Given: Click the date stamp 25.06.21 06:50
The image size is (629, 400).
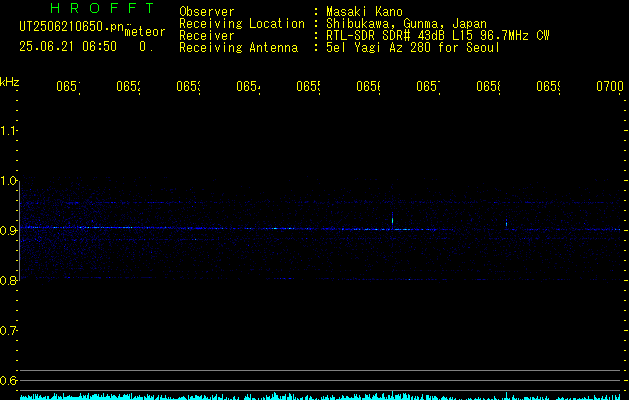Looking at the screenshot, I should click(x=68, y=47).
